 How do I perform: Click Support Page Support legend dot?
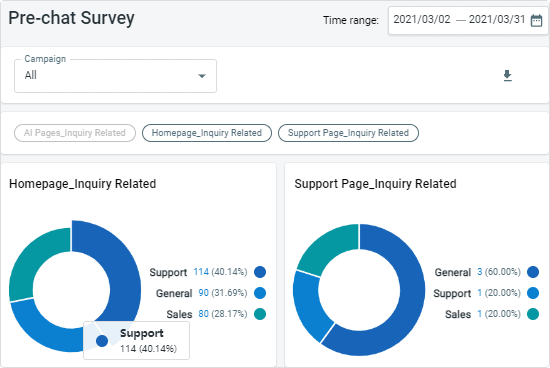[x=533, y=293]
